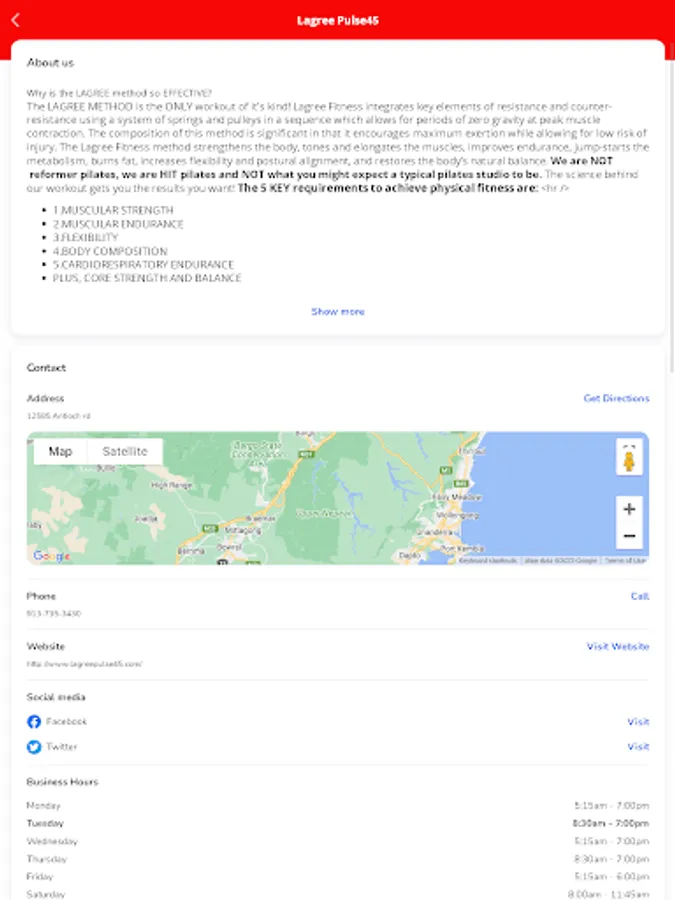Open Keyboard shortcuts on the map
This screenshot has height=900, width=675.
click(488, 560)
